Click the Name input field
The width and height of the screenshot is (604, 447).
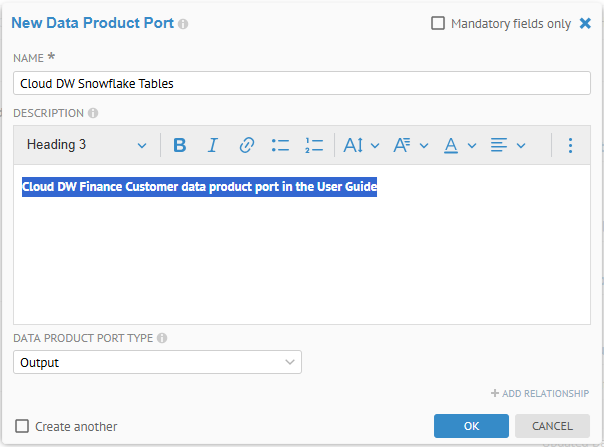pyautogui.click(x=302, y=84)
